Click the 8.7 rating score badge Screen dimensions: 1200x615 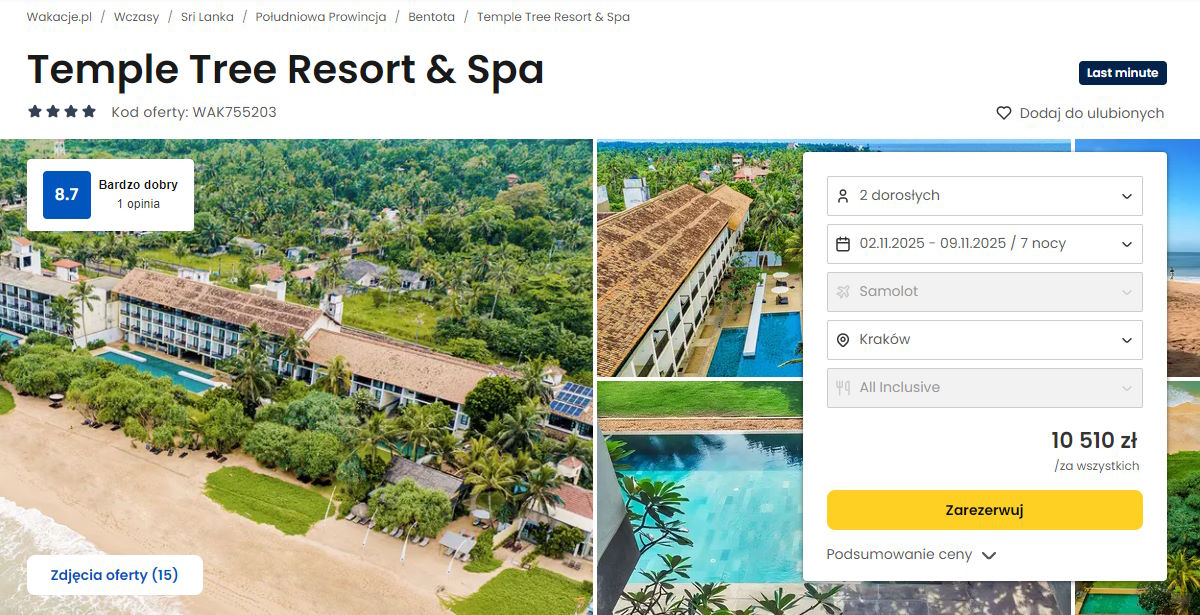coord(67,195)
